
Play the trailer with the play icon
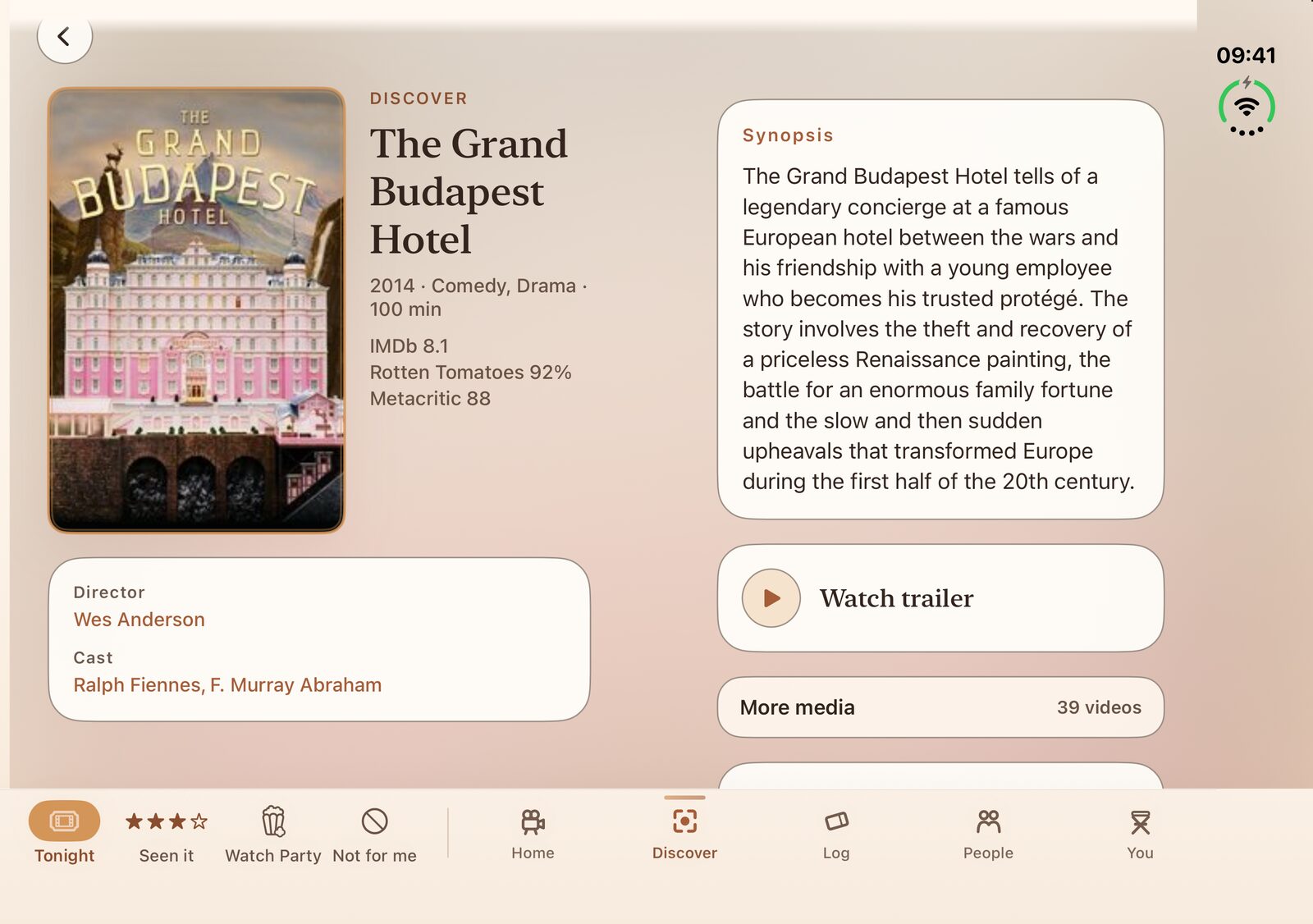click(x=771, y=598)
